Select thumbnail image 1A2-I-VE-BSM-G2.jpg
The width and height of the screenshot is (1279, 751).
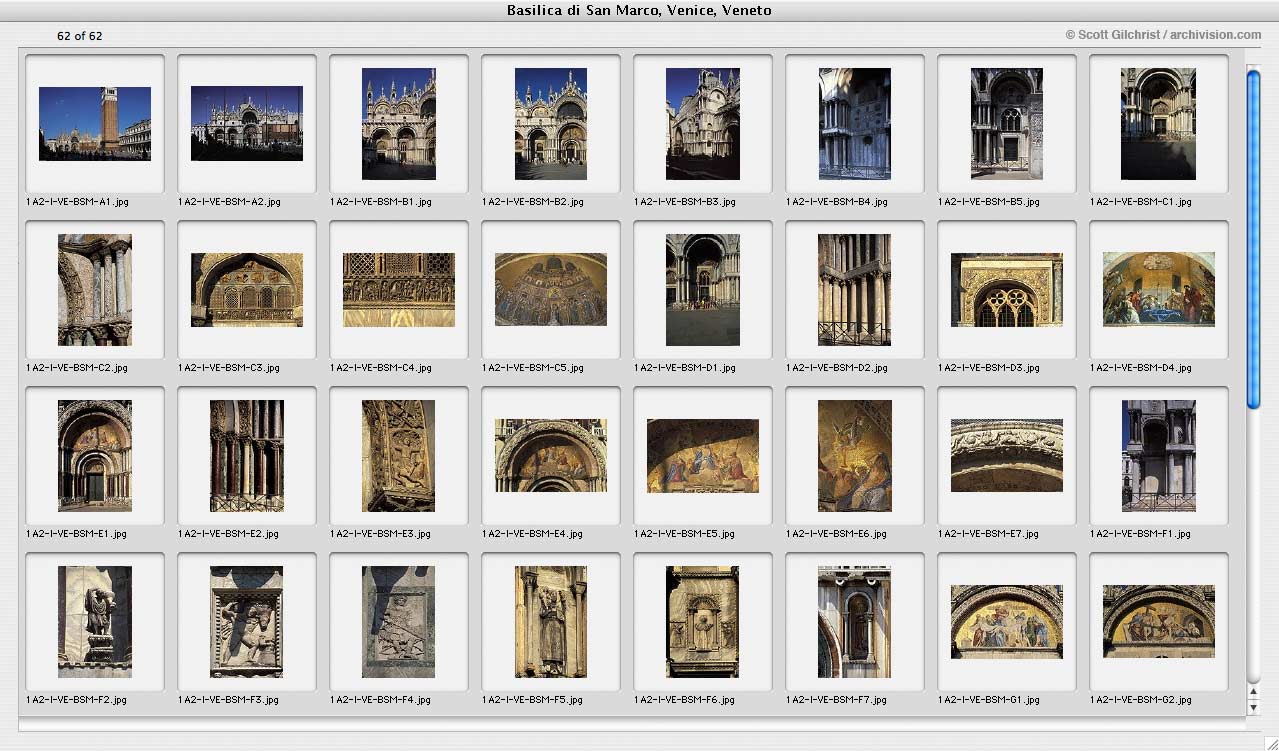[1159, 622]
